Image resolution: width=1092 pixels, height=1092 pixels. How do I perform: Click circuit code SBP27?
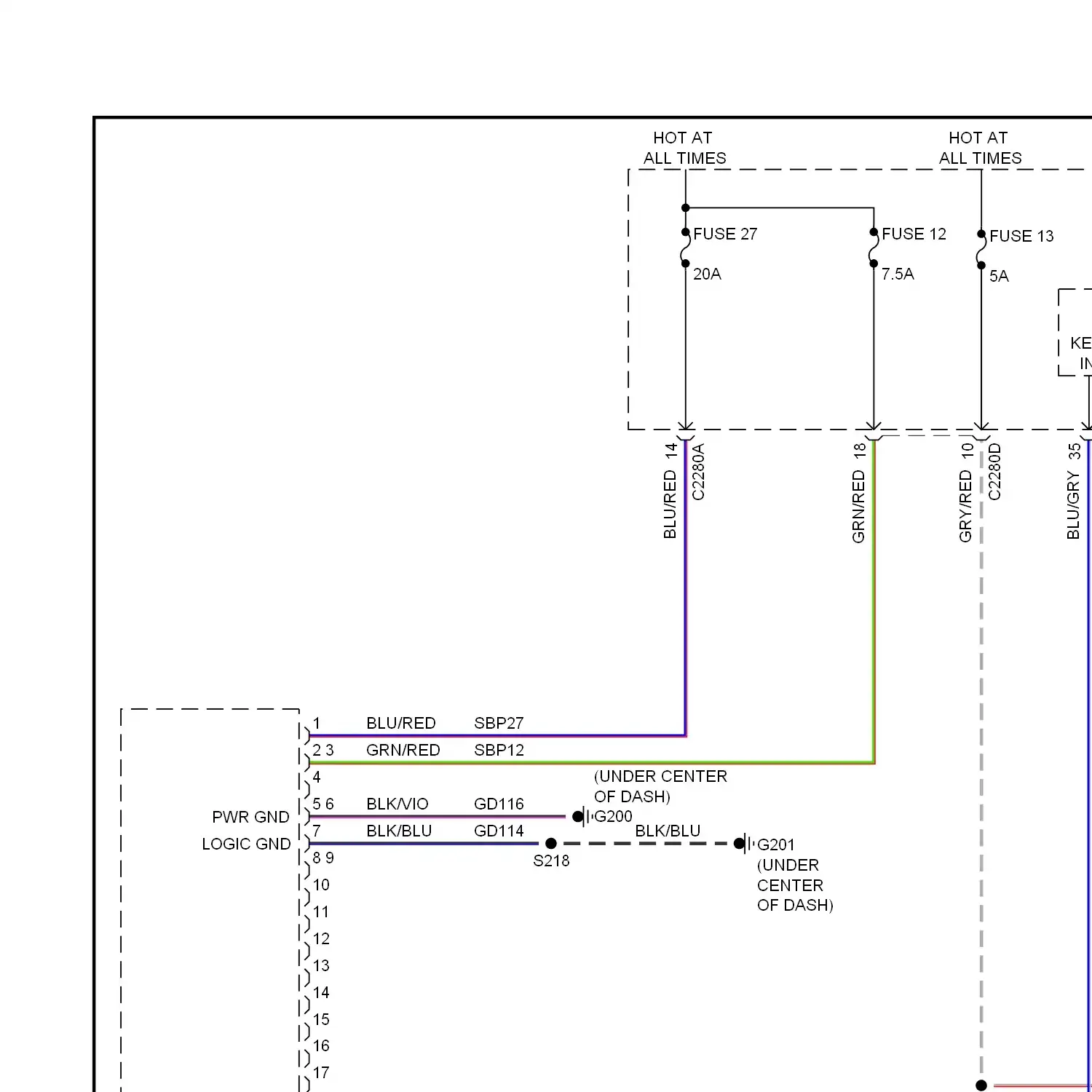tap(499, 723)
